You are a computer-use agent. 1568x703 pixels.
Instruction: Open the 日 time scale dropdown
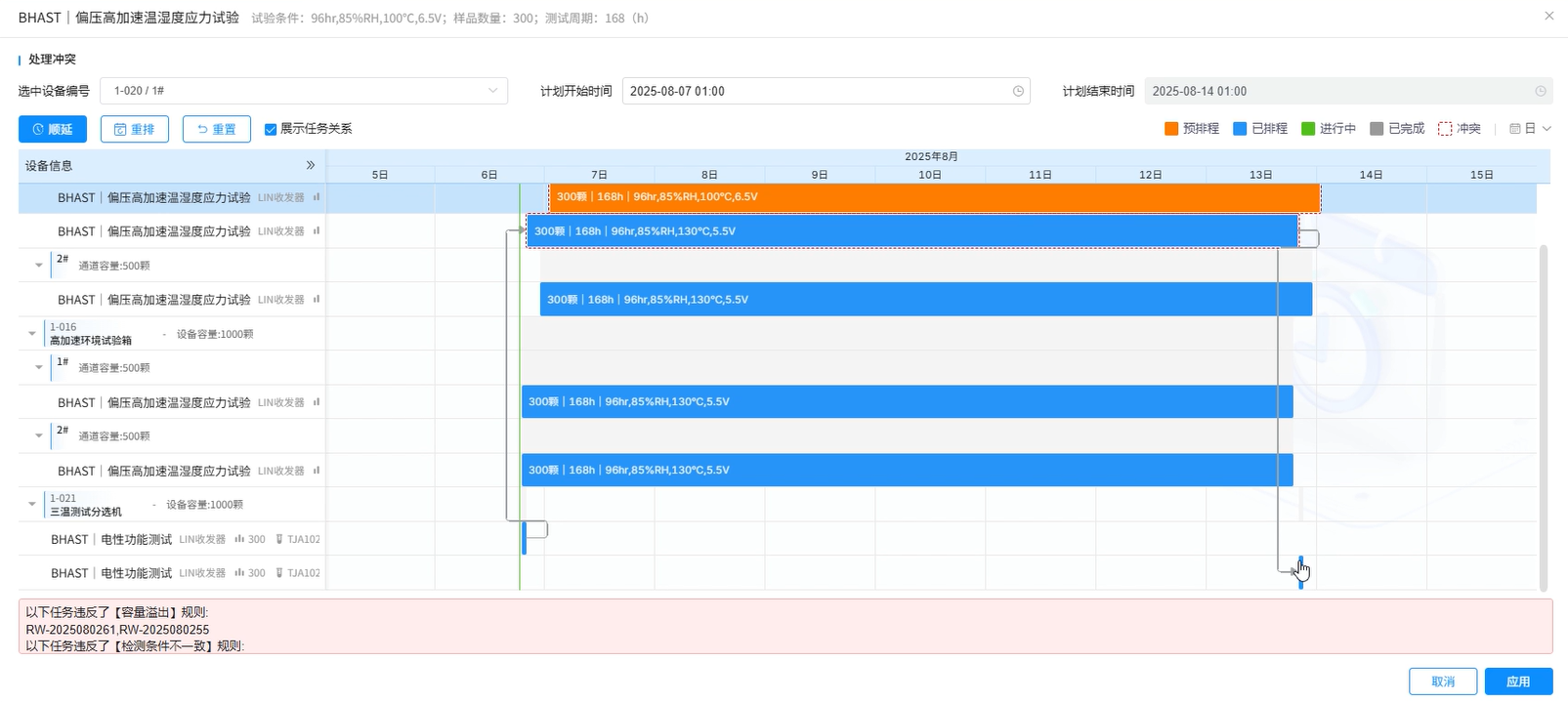click(x=1530, y=129)
